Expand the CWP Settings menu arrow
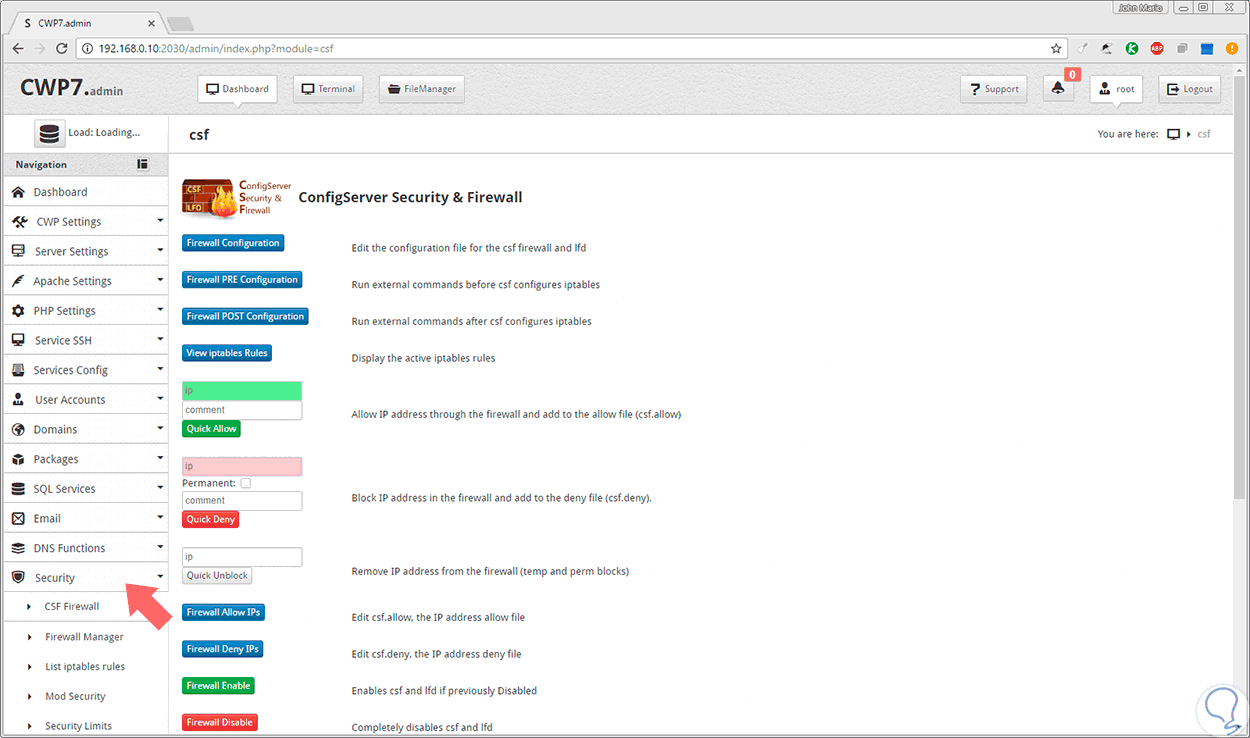Screen dimensions: 1250x738 click(x=160, y=220)
